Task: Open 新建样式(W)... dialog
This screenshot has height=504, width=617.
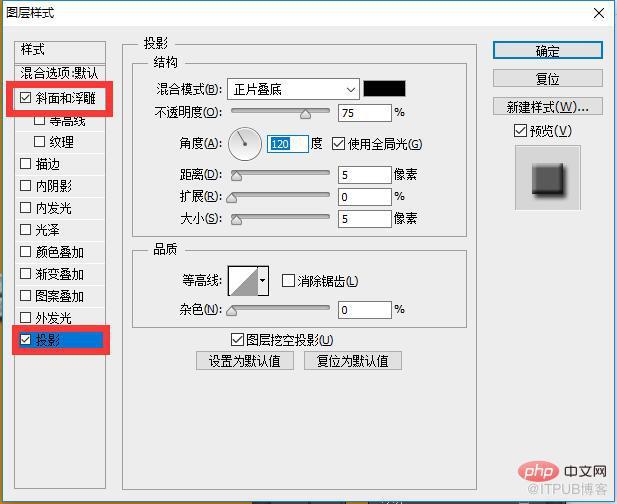Action: (x=547, y=107)
